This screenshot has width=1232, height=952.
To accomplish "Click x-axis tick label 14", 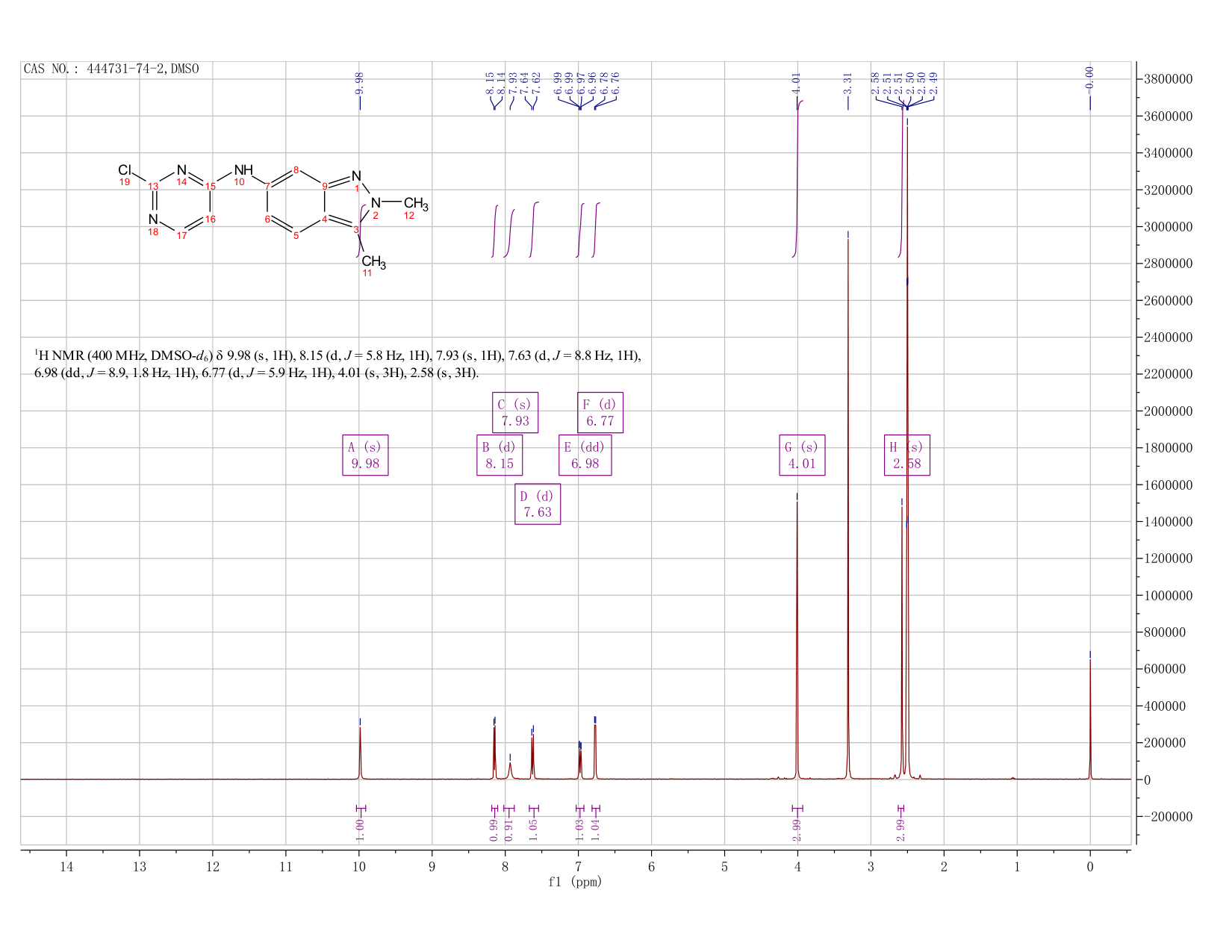I will point(66,867).
